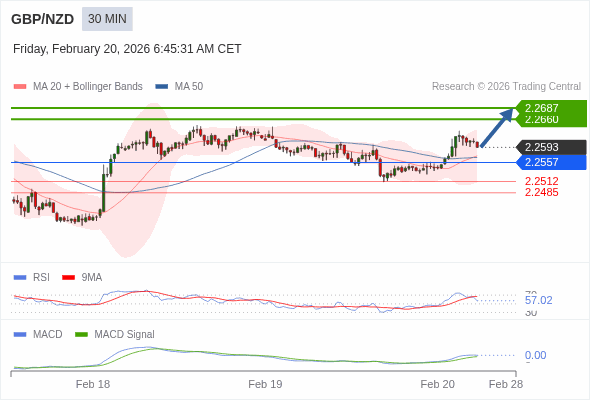
Task: Click the 'MA 50' legend label
Action: tap(189, 87)
